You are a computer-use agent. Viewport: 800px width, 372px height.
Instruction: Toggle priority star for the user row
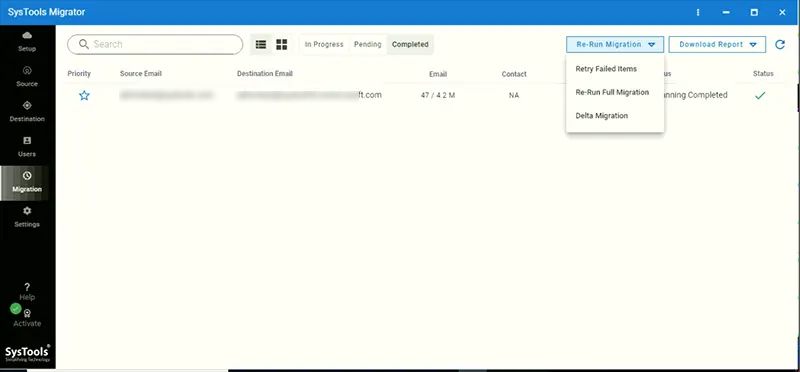point(84,95)
